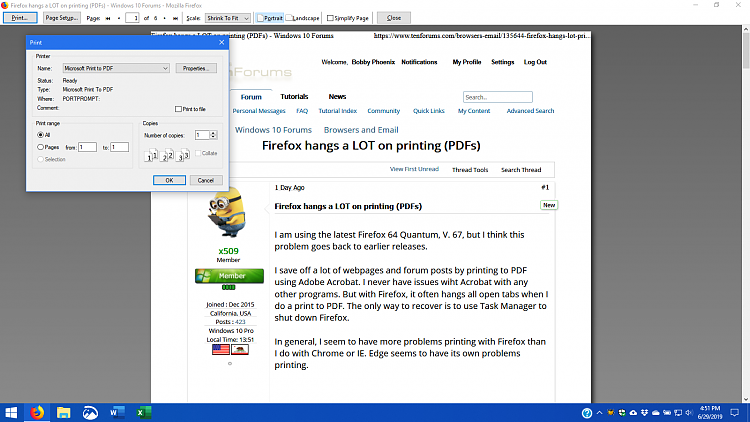Open the News tab
The image size is (750, 422).
pos(337,97)
